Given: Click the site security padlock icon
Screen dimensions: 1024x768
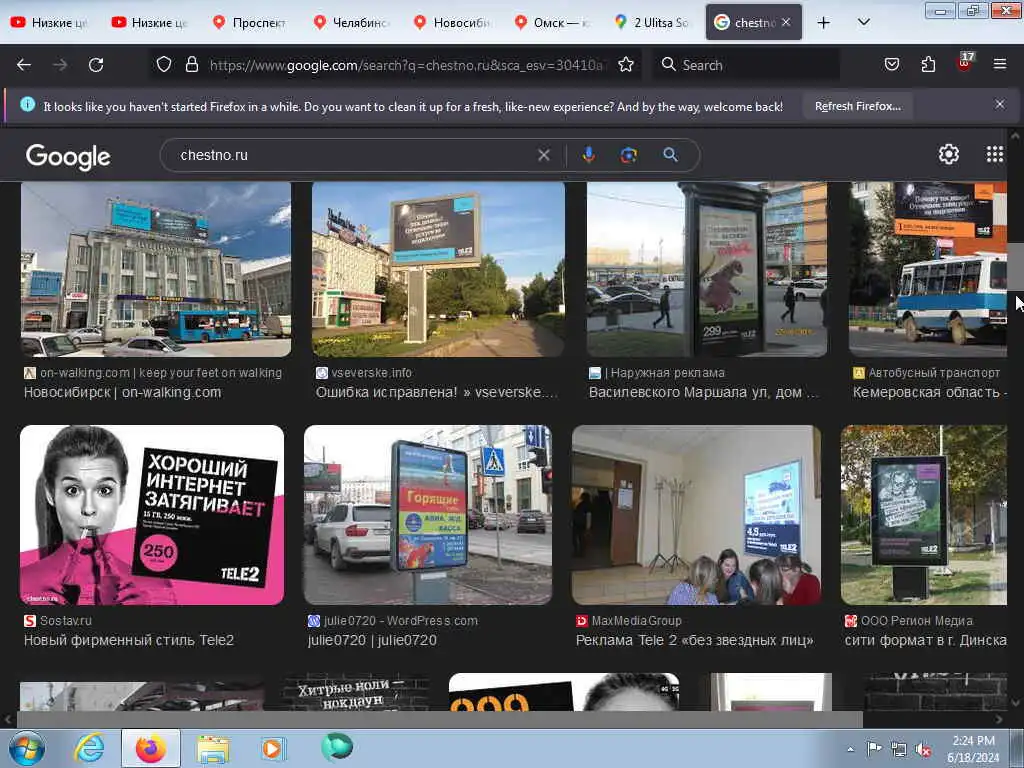Looking at the screenshot, I should pyautogui.click(x=191, y=64).
